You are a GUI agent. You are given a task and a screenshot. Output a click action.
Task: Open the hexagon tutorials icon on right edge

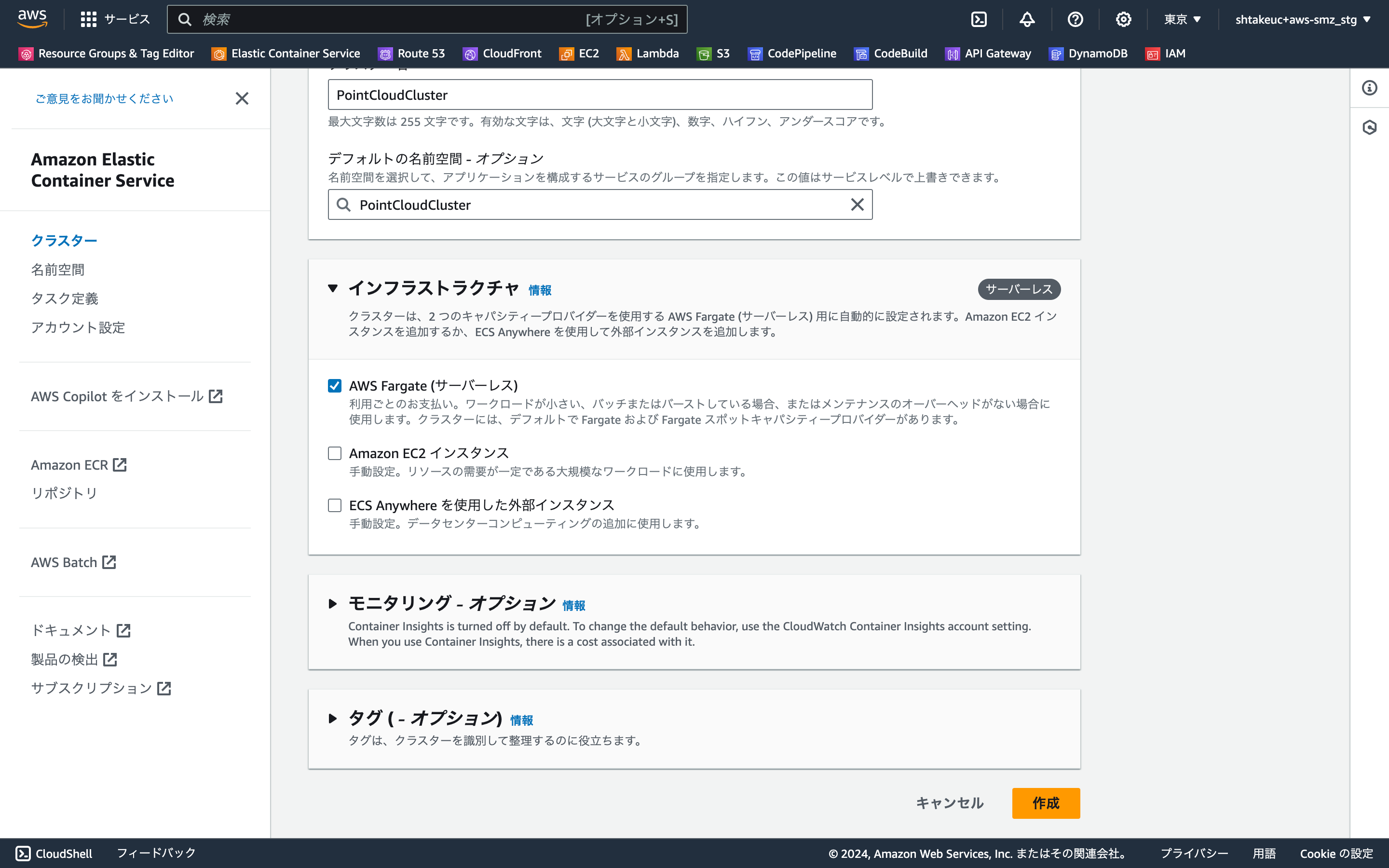pyautogui.click(x=1370, y=127)
